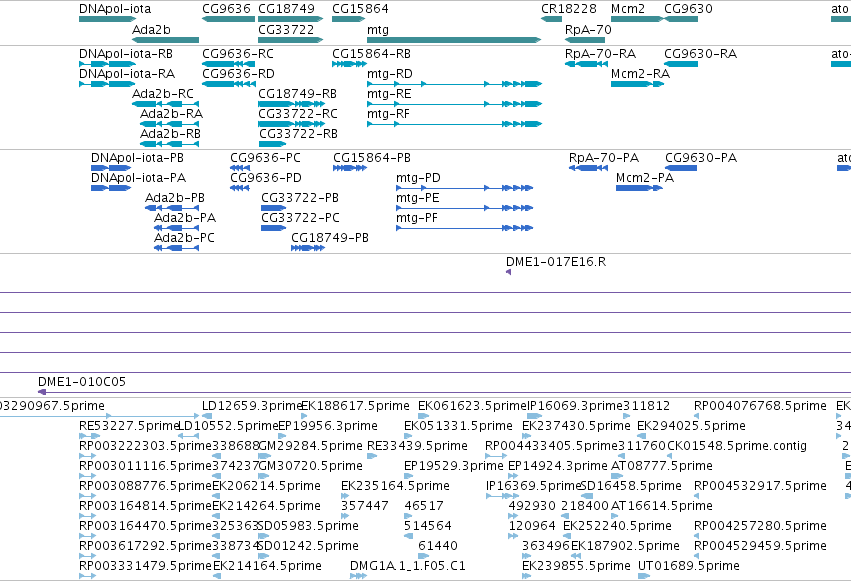Click EST LD12659.3prime
The height and width of the screenshot is (581, 851).
point(206,417)
